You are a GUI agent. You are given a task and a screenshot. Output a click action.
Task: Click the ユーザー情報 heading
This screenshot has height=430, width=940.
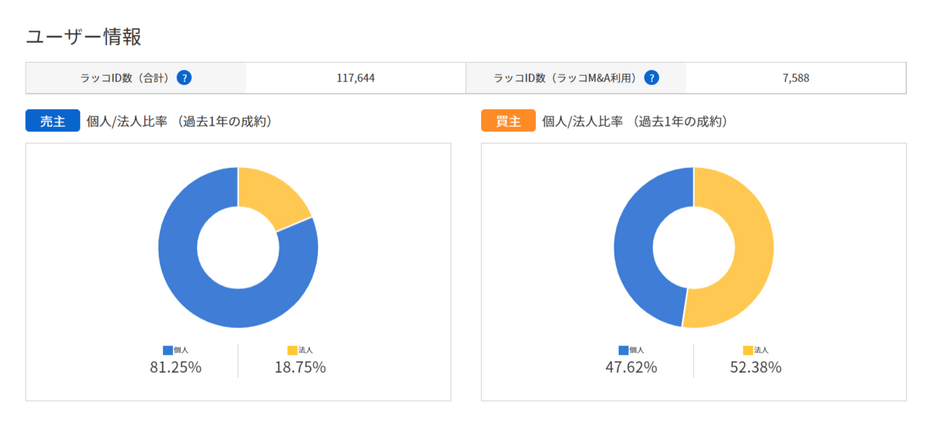click(83, 37)
